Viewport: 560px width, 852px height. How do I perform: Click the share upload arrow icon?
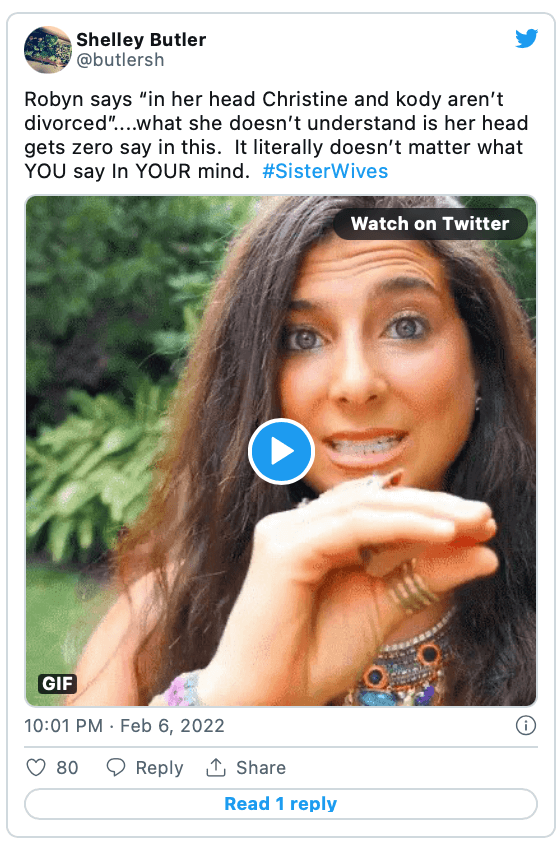[216, 767]
